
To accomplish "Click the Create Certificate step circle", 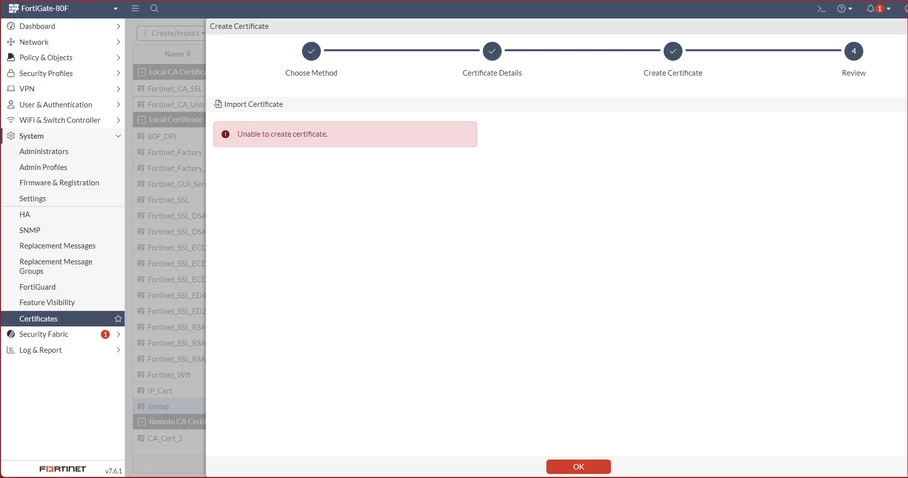I will coord(672,51).
